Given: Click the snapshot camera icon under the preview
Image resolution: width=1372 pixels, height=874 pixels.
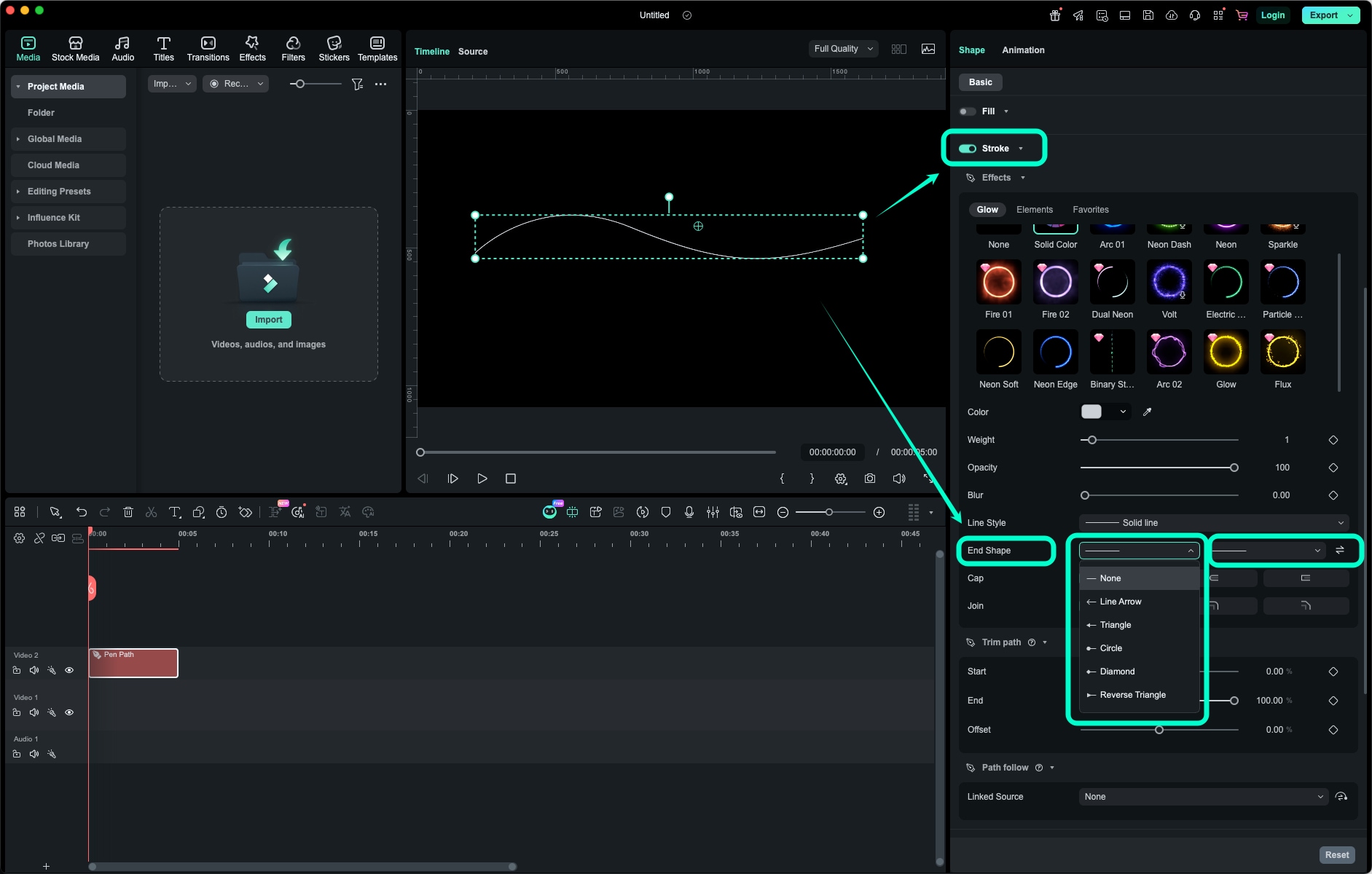Looking at the screenshot, I should tap(869, 479).
